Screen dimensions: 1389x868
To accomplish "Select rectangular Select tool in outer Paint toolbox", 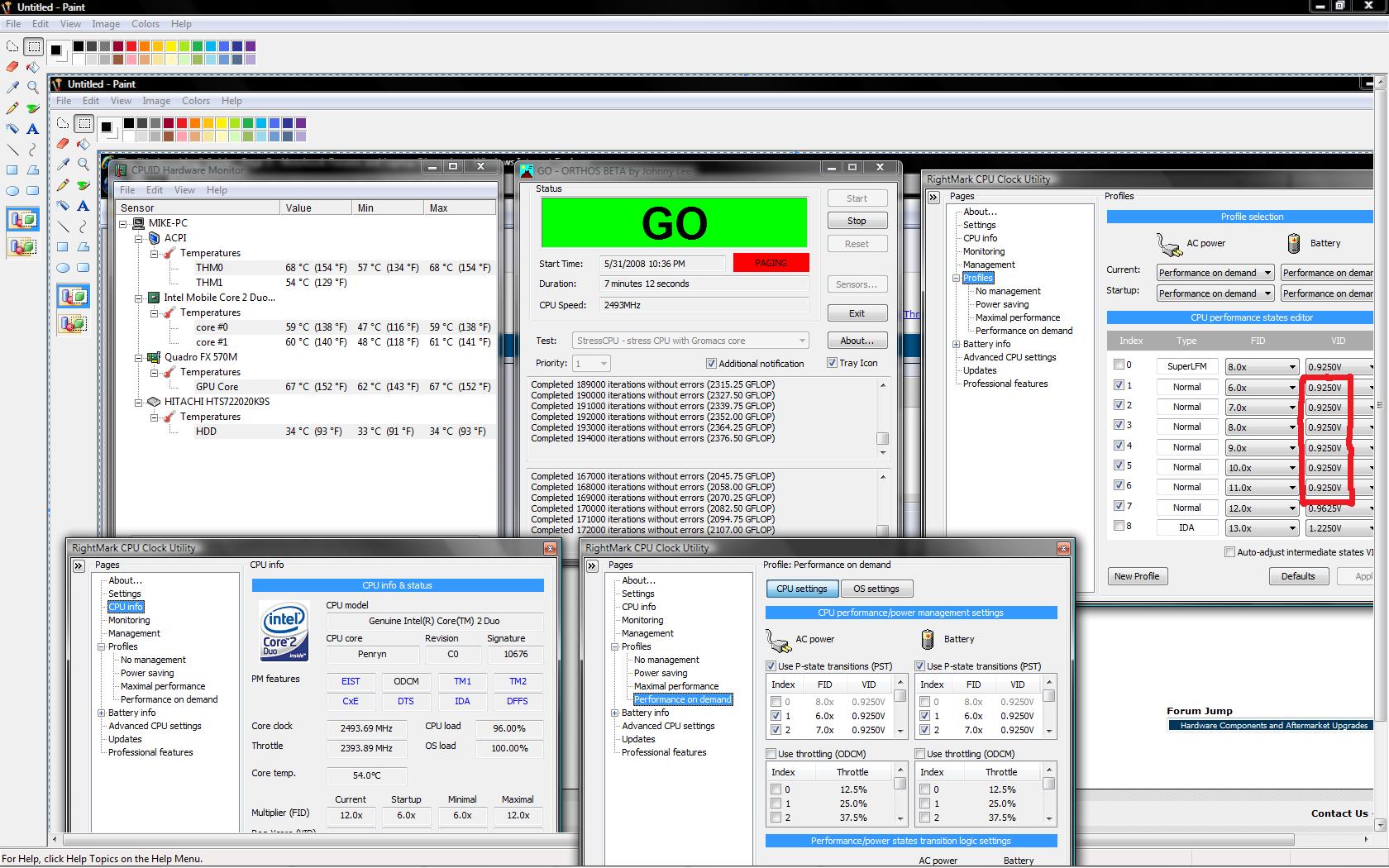I will coord(33,46).
